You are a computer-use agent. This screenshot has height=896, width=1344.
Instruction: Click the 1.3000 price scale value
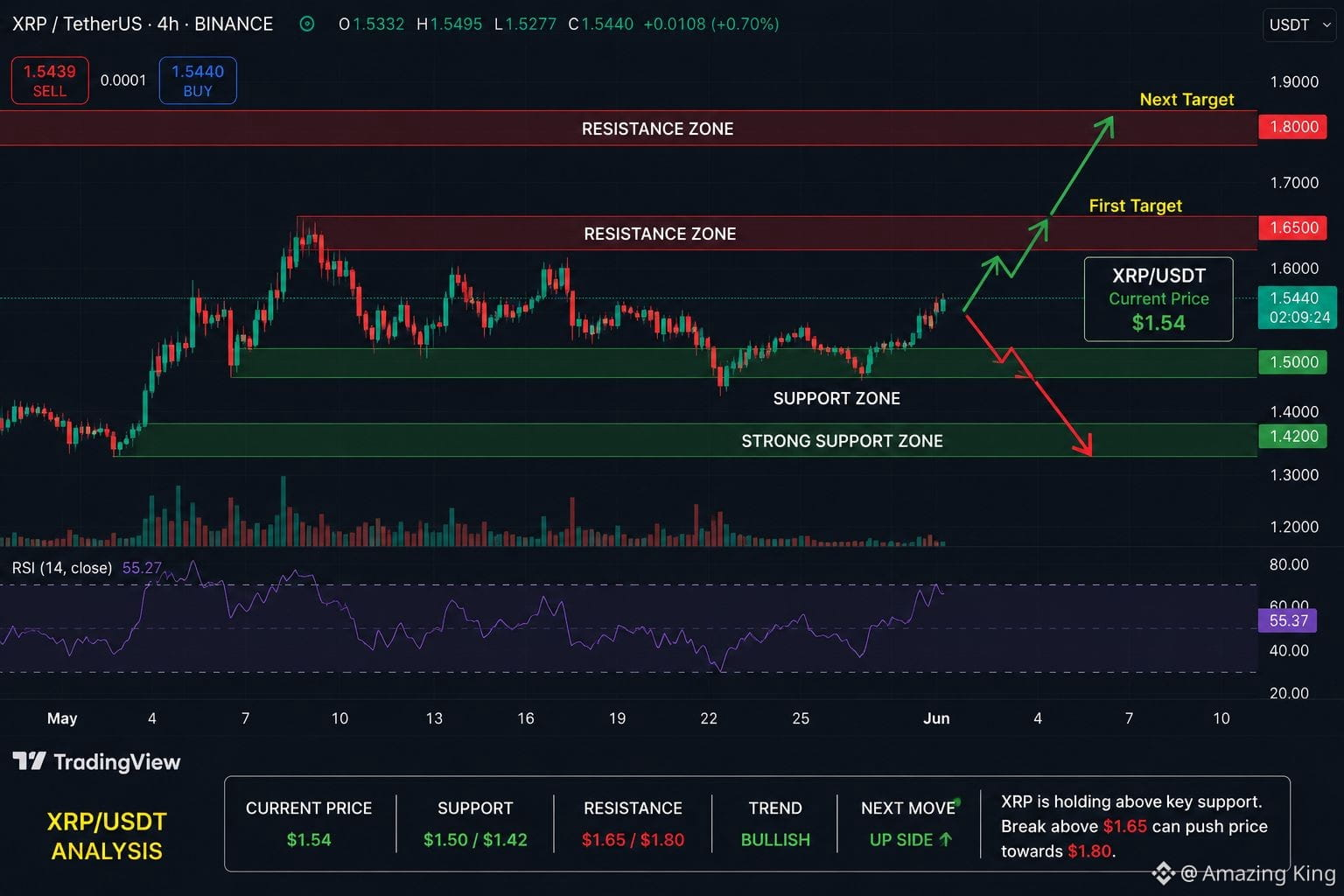pyautogui.click(x=1294, y=475)
